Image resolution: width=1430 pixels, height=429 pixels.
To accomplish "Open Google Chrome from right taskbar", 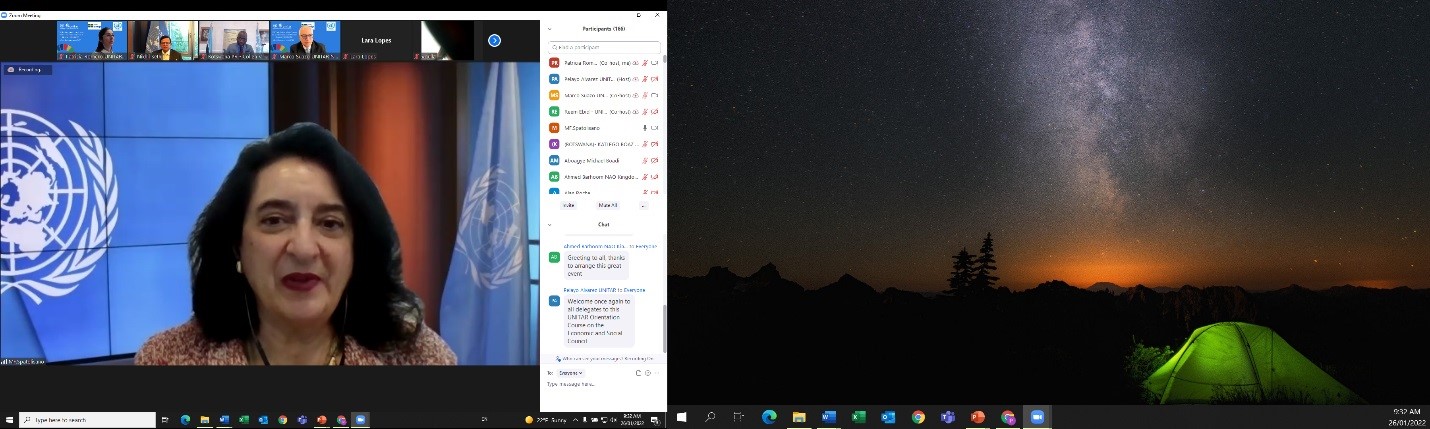I will coord(918,417).
